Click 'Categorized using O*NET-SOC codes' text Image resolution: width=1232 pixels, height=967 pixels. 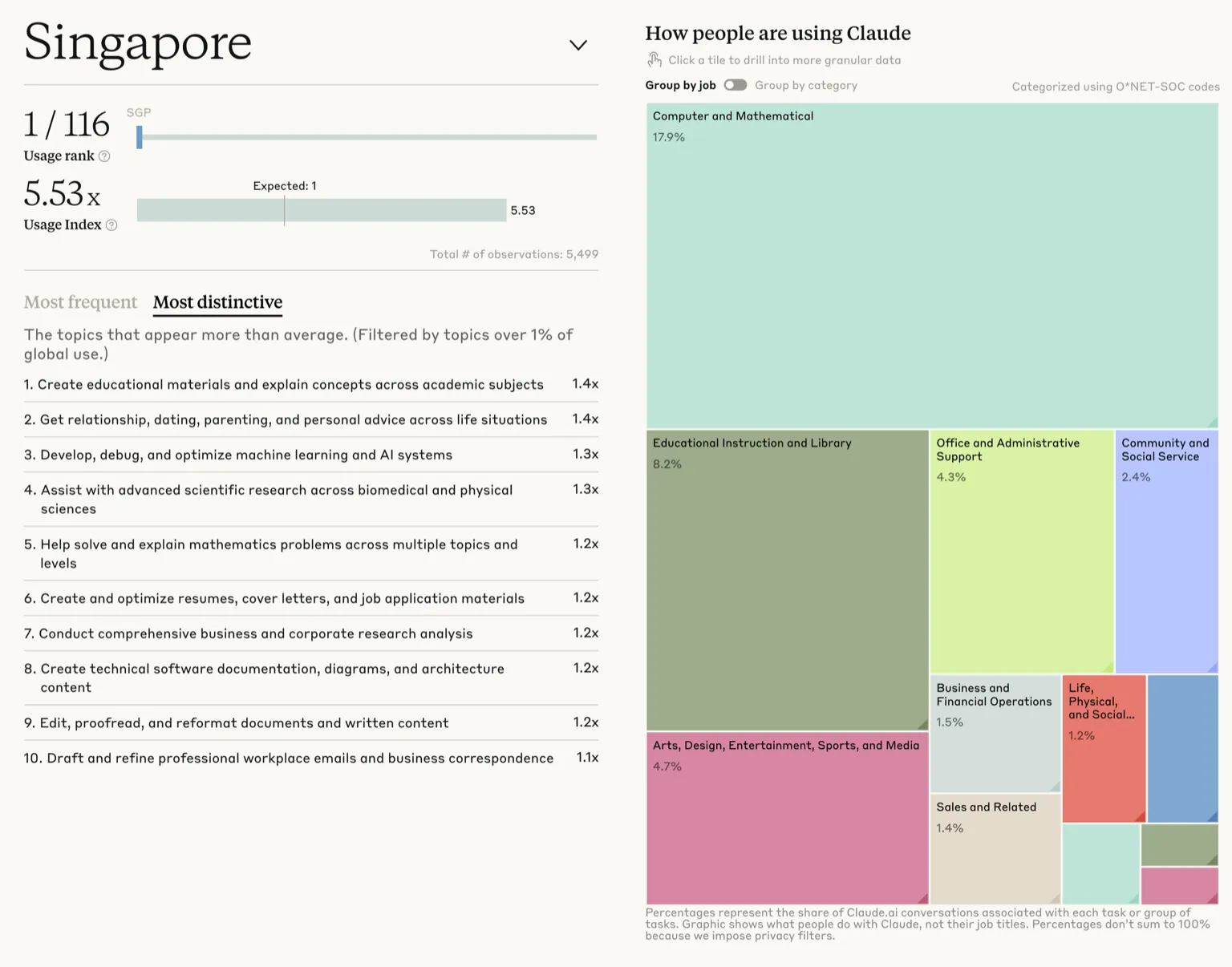coord(1116,87)
